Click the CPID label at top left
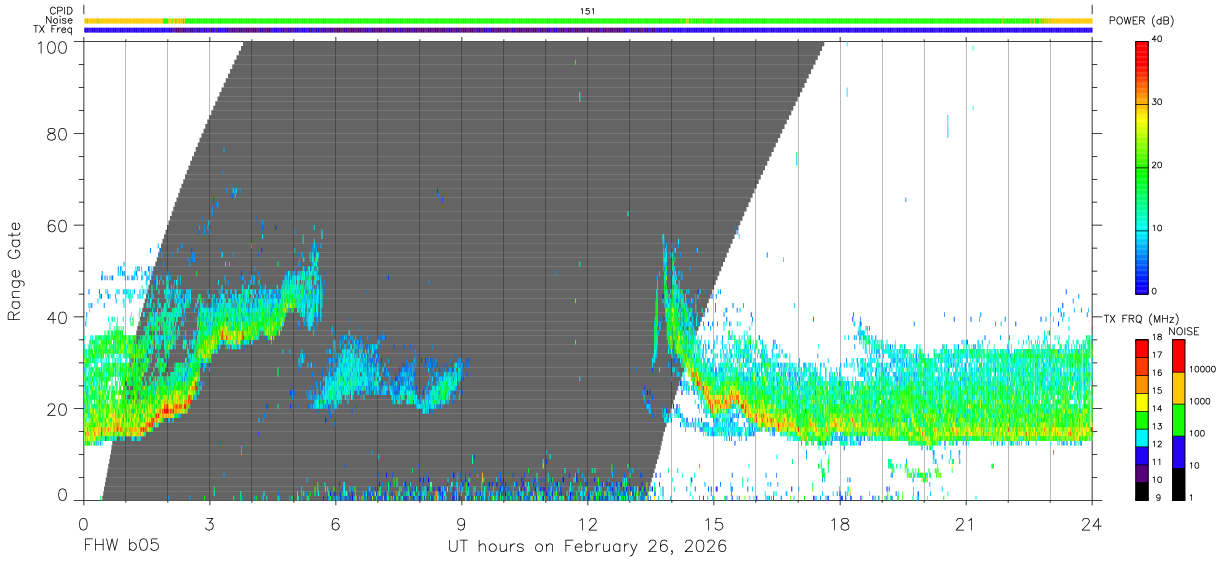The height and width of the screenshot is (567, 1228). tap(60, 11)
